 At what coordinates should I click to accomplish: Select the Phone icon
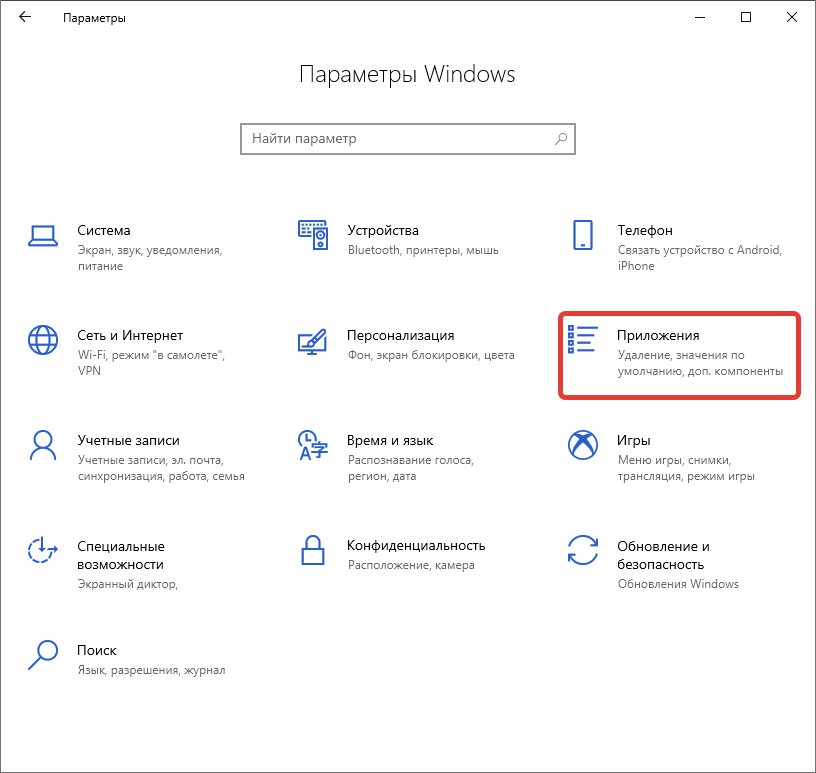click(583, 235)
